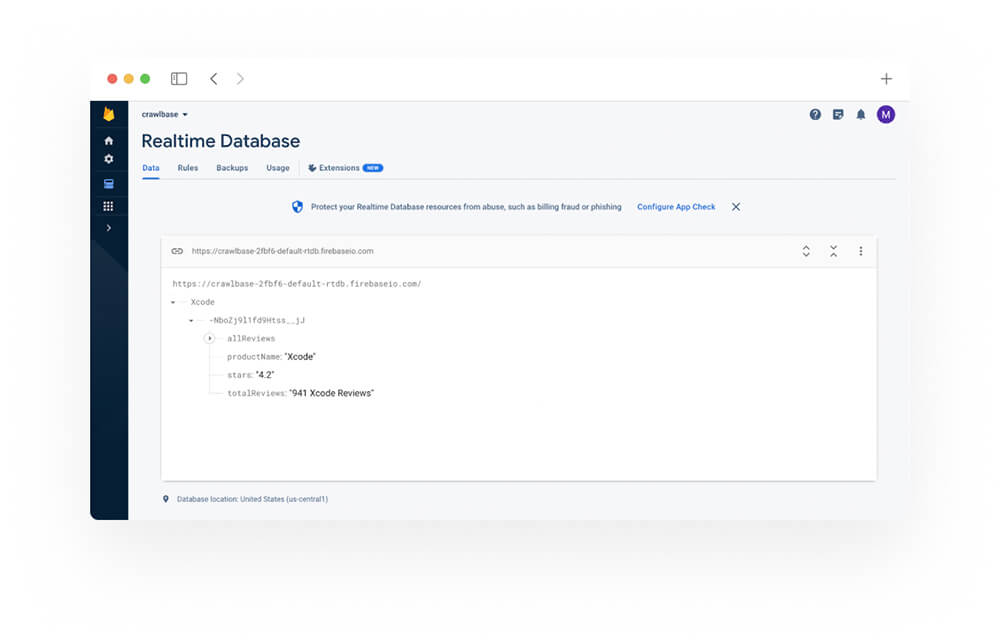Click the Configure App Check link

tap(676, 206)
